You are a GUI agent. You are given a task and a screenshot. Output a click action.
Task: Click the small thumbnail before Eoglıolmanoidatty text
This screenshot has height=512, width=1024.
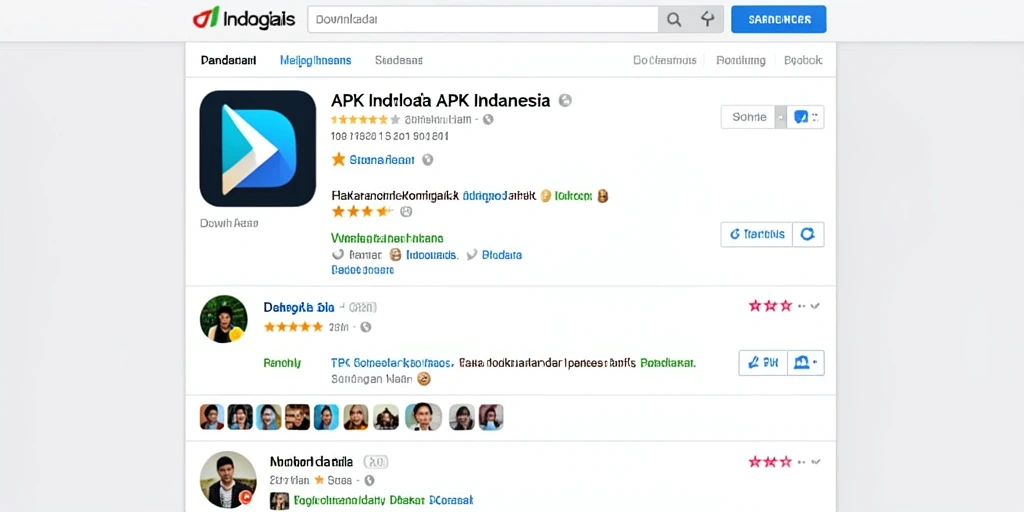pyautogui.click(x=279, y=501)
